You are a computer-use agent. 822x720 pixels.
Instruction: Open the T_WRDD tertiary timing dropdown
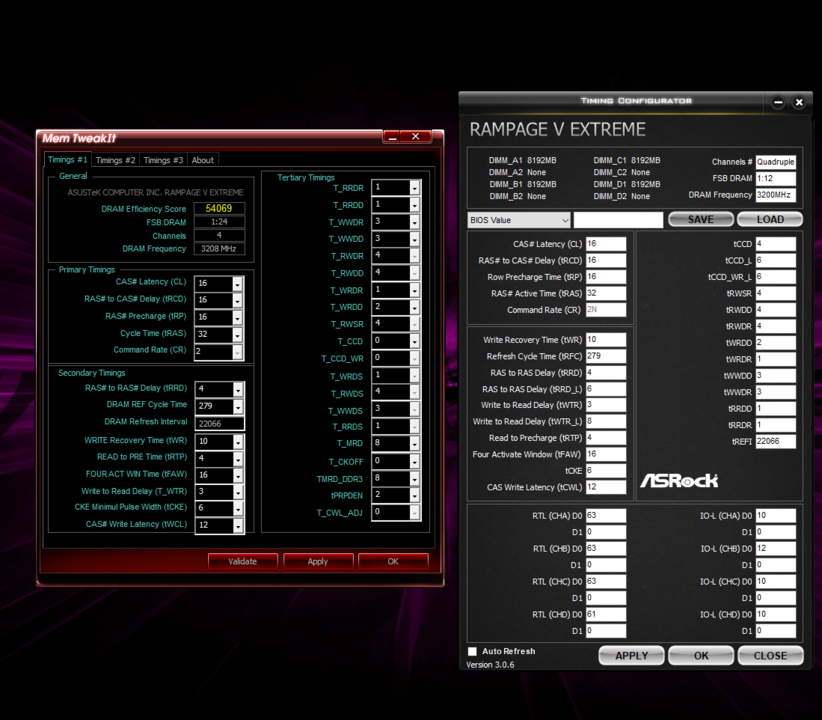coord(414,307)
